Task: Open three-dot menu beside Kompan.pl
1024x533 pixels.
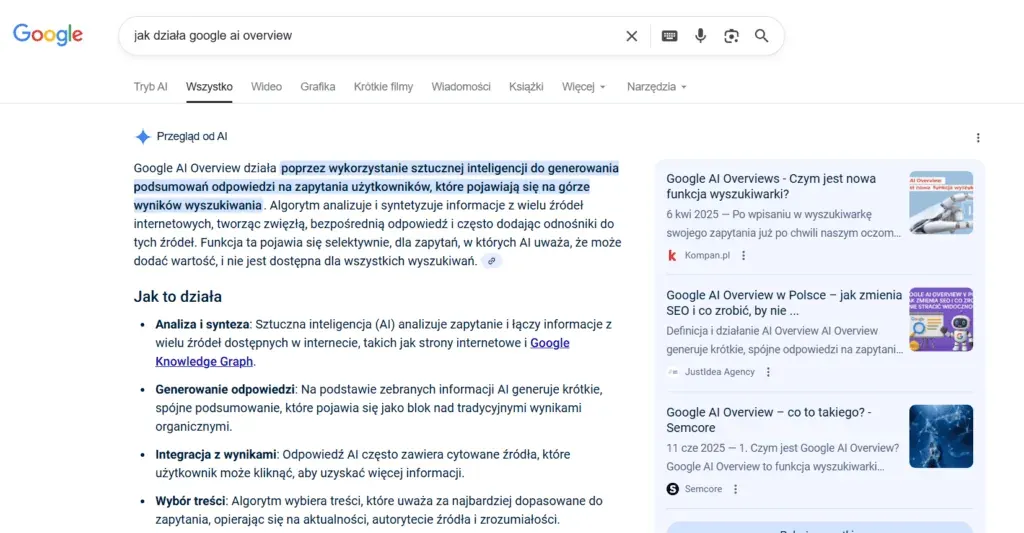Action: pyautogui.click(x=743, y=255)
